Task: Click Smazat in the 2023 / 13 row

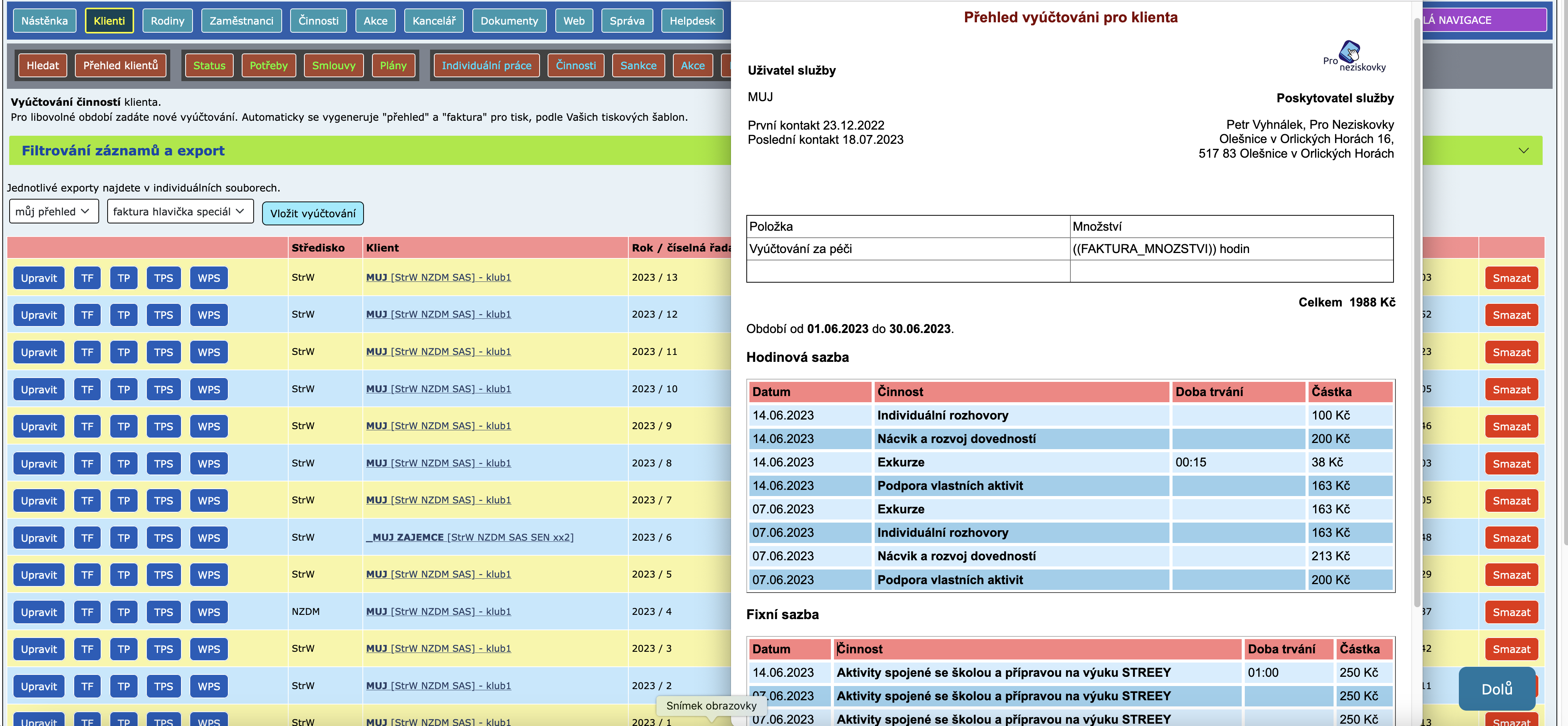Action: coord(1511,278)
